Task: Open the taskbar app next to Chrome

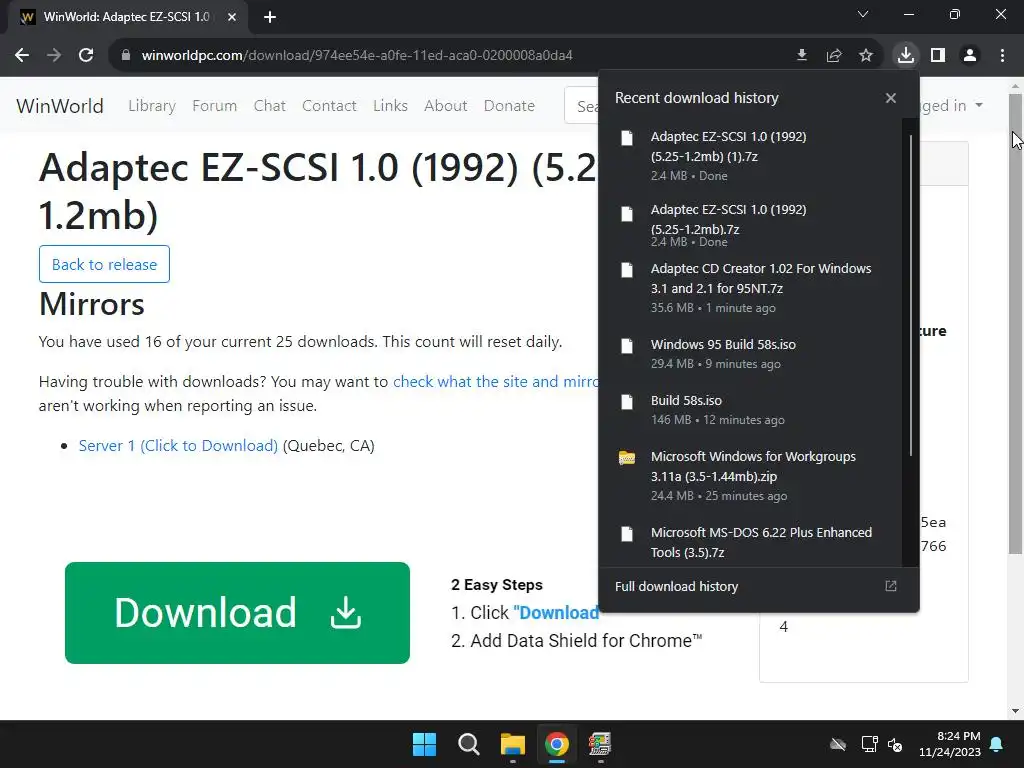Action: [600, 744]
